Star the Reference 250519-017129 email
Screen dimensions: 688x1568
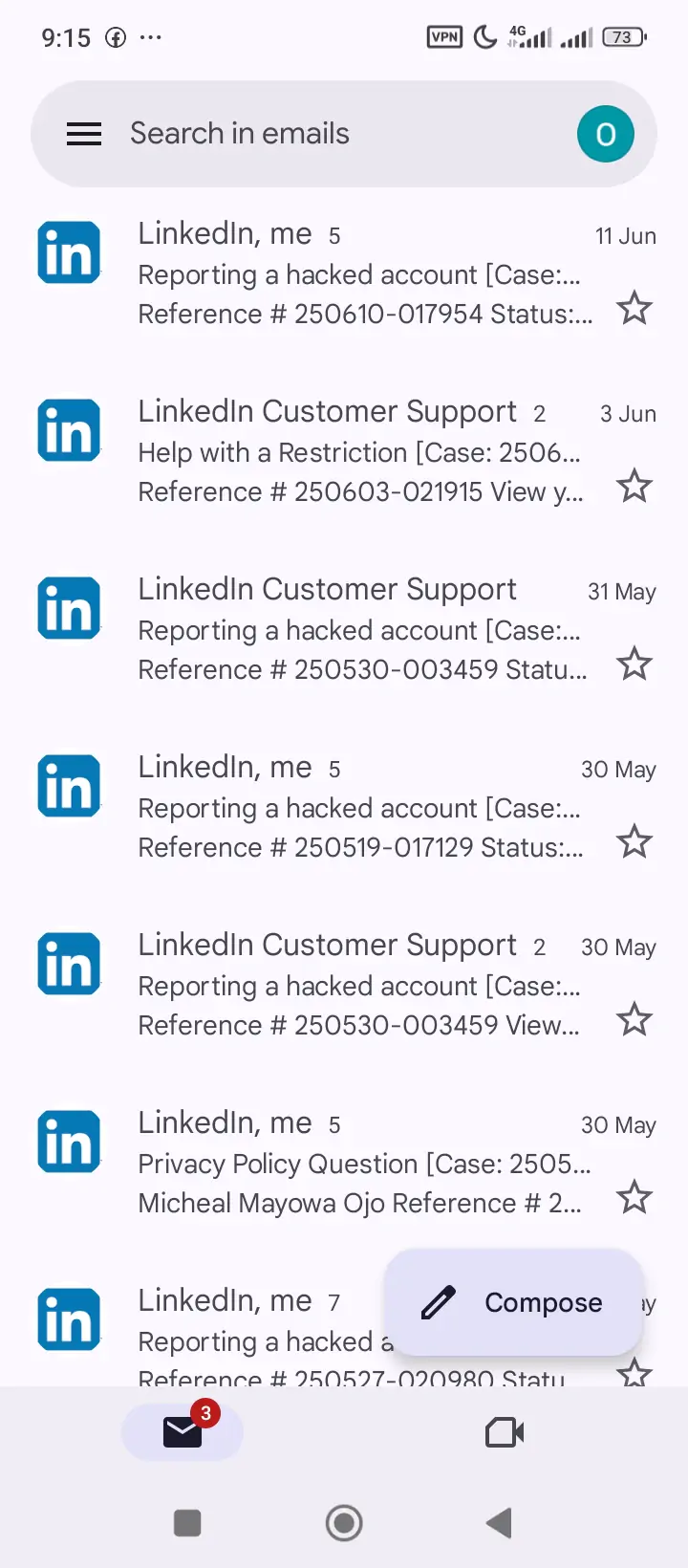click(x=634, y=842)
